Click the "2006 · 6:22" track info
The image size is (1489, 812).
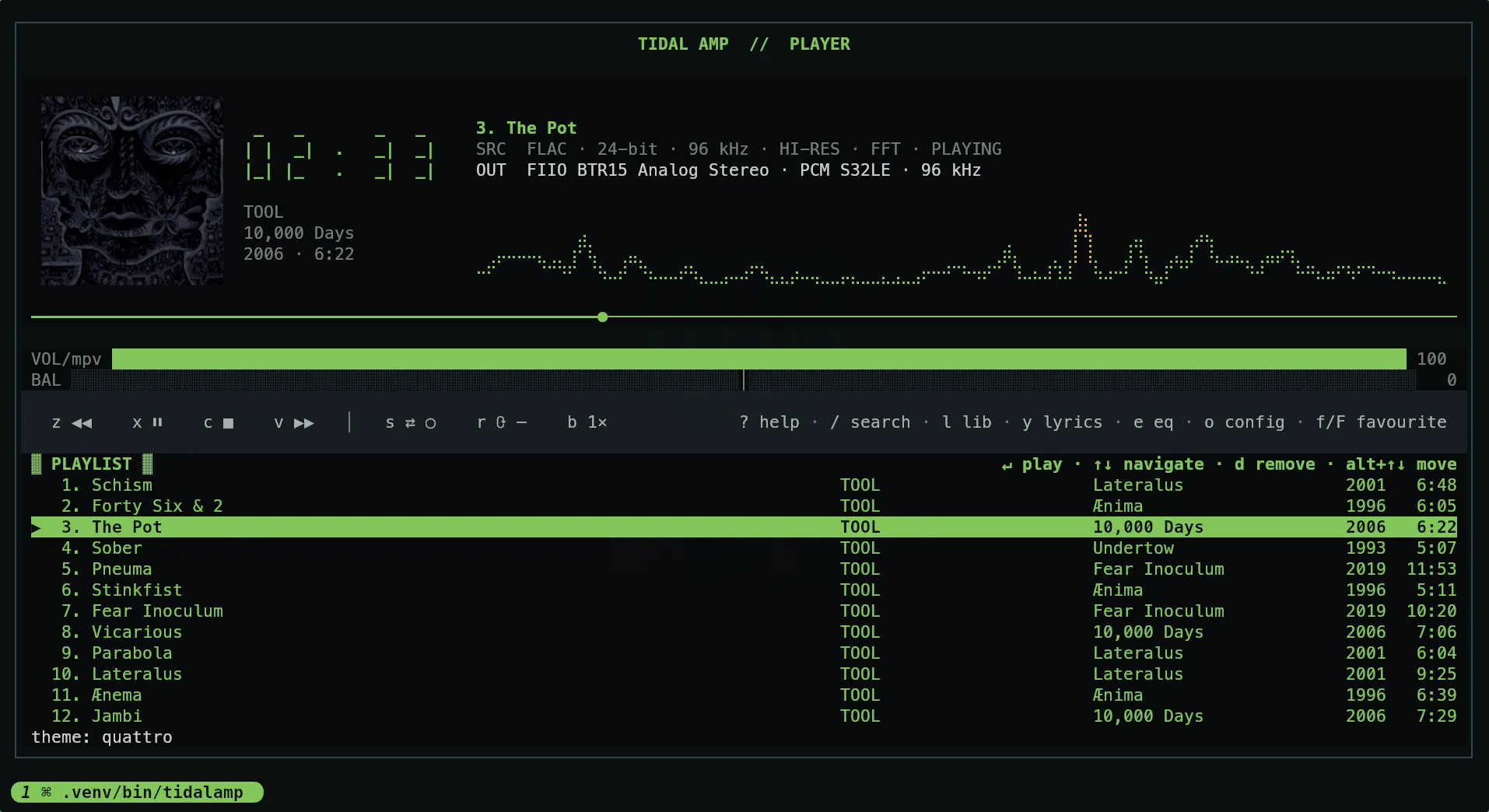(299, 254)
